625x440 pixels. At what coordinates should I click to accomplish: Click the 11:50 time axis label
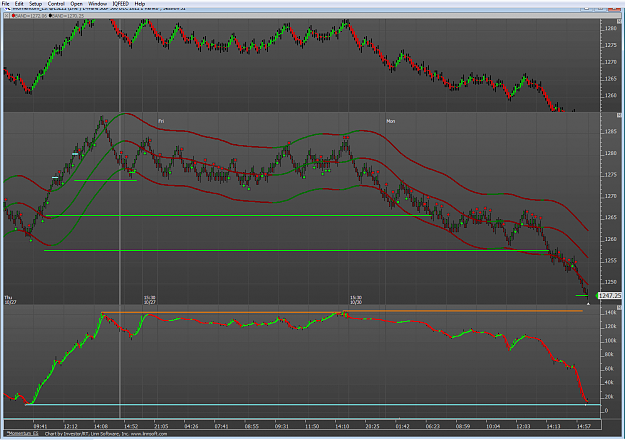[x=312, y=426]
